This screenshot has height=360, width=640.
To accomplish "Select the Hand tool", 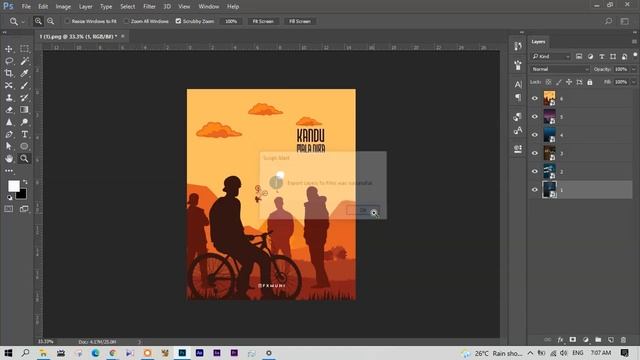I will point(9,158).
